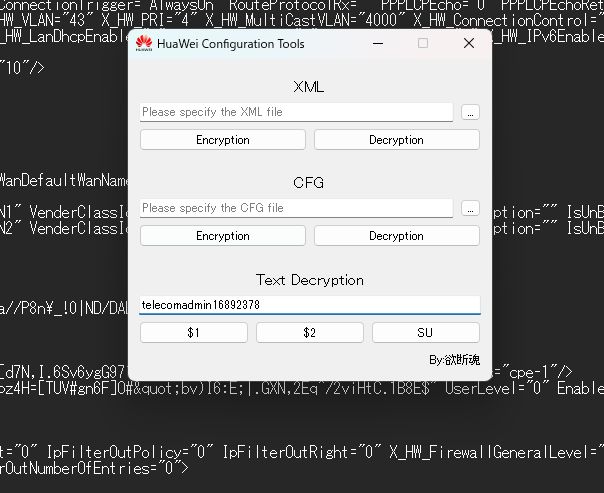Decrypt text using the $1 button
604x493 pixels.
(x=194, y=332)
